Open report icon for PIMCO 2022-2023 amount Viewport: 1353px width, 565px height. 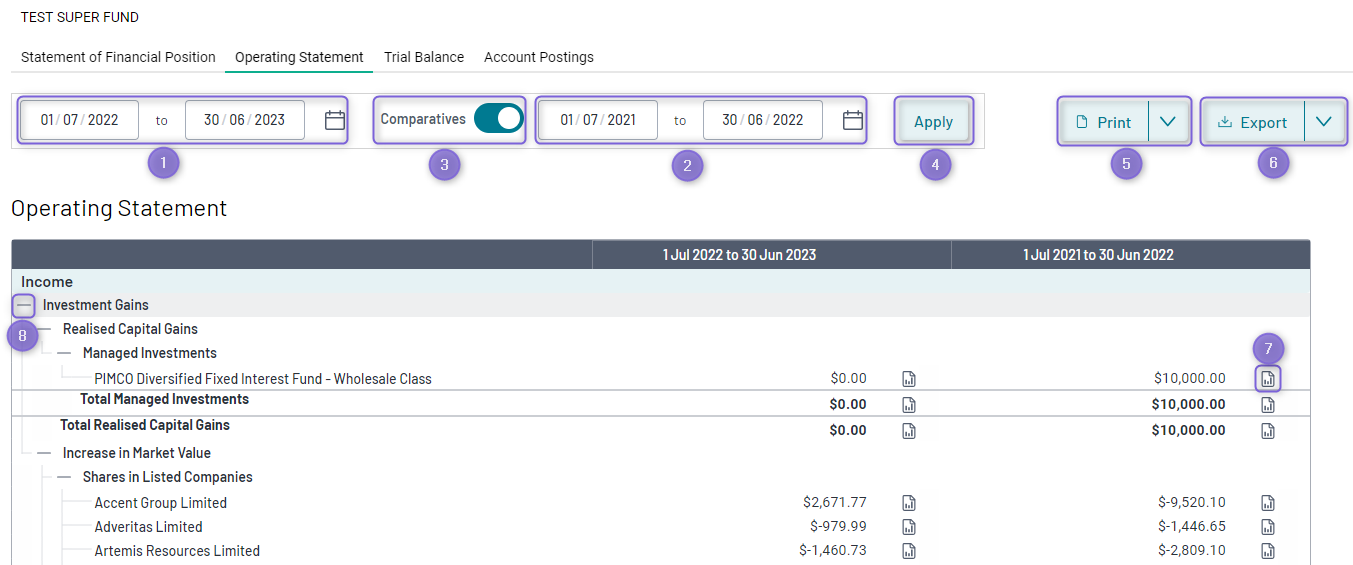click(909, 379)
